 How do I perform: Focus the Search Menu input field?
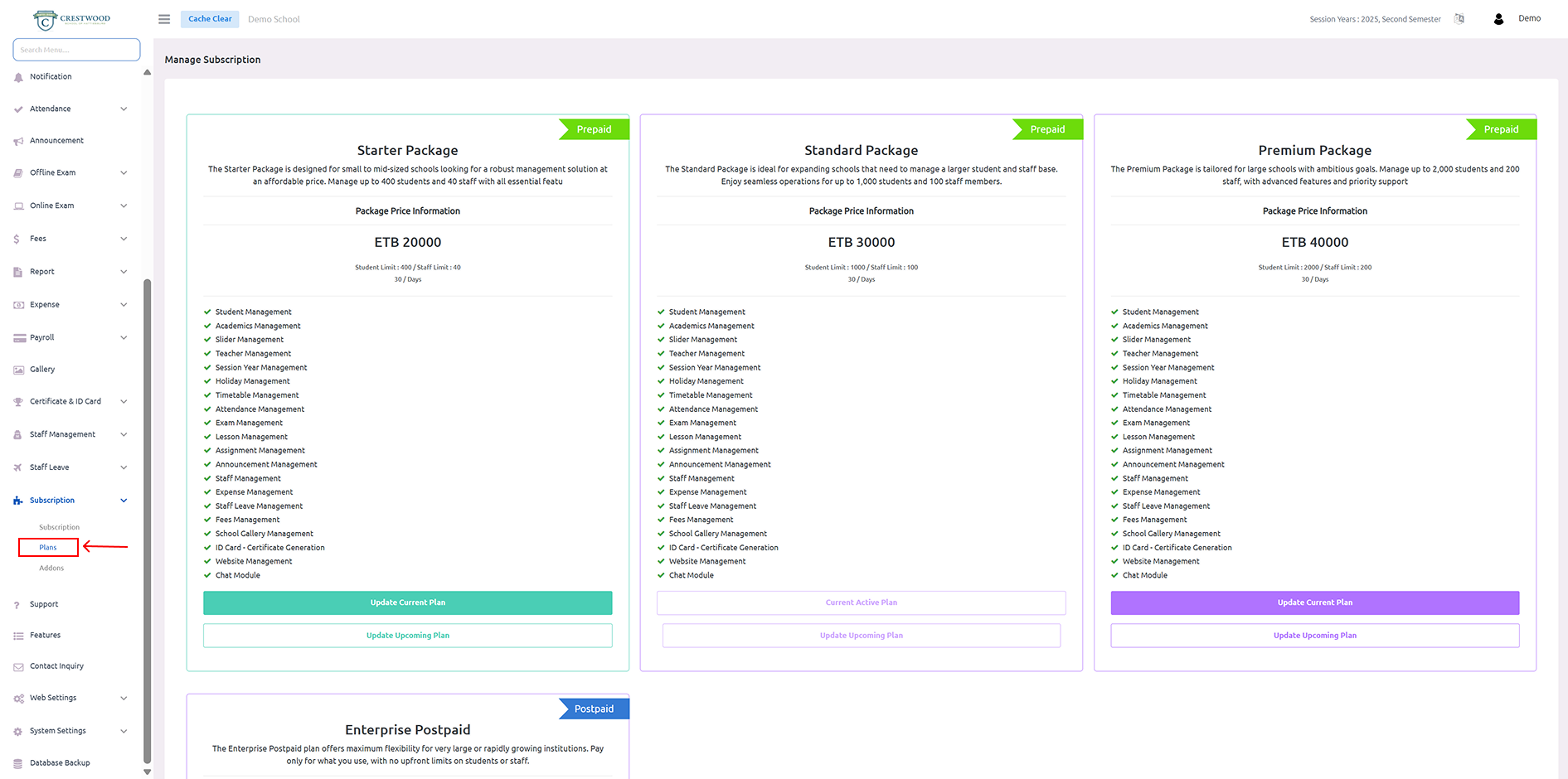coord(76,50)
